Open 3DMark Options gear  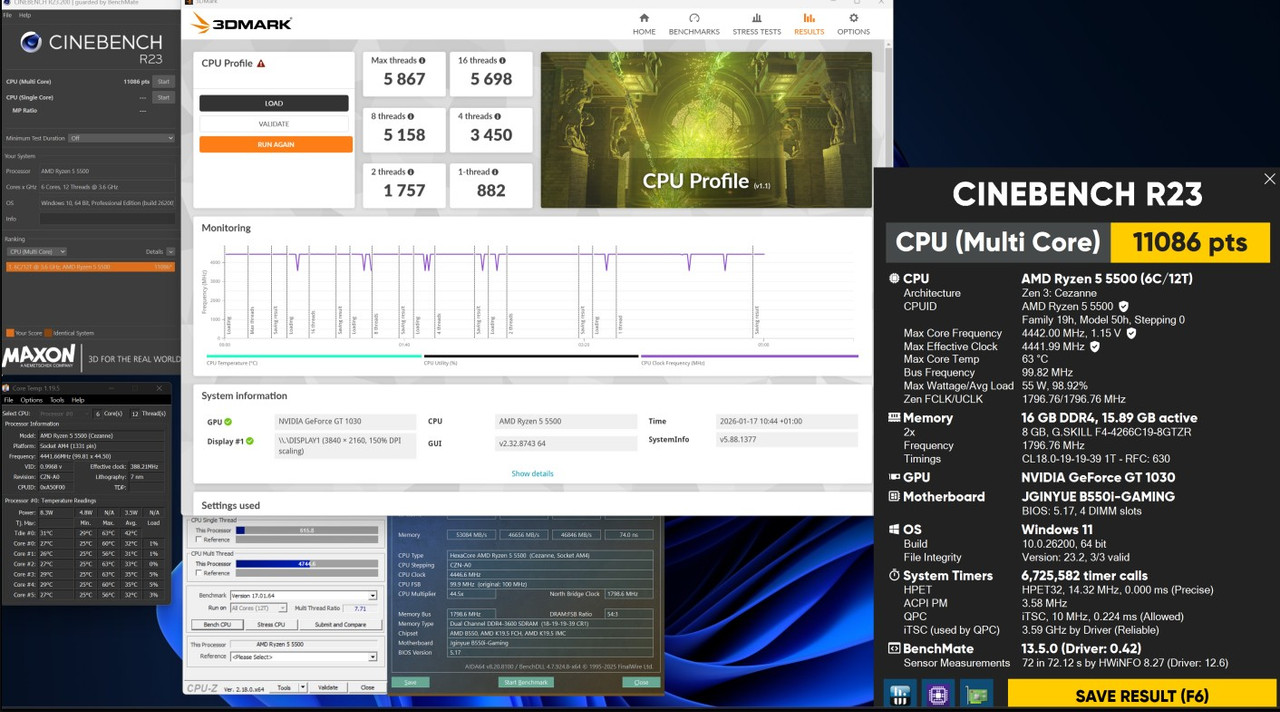click(x=853, y=18)
